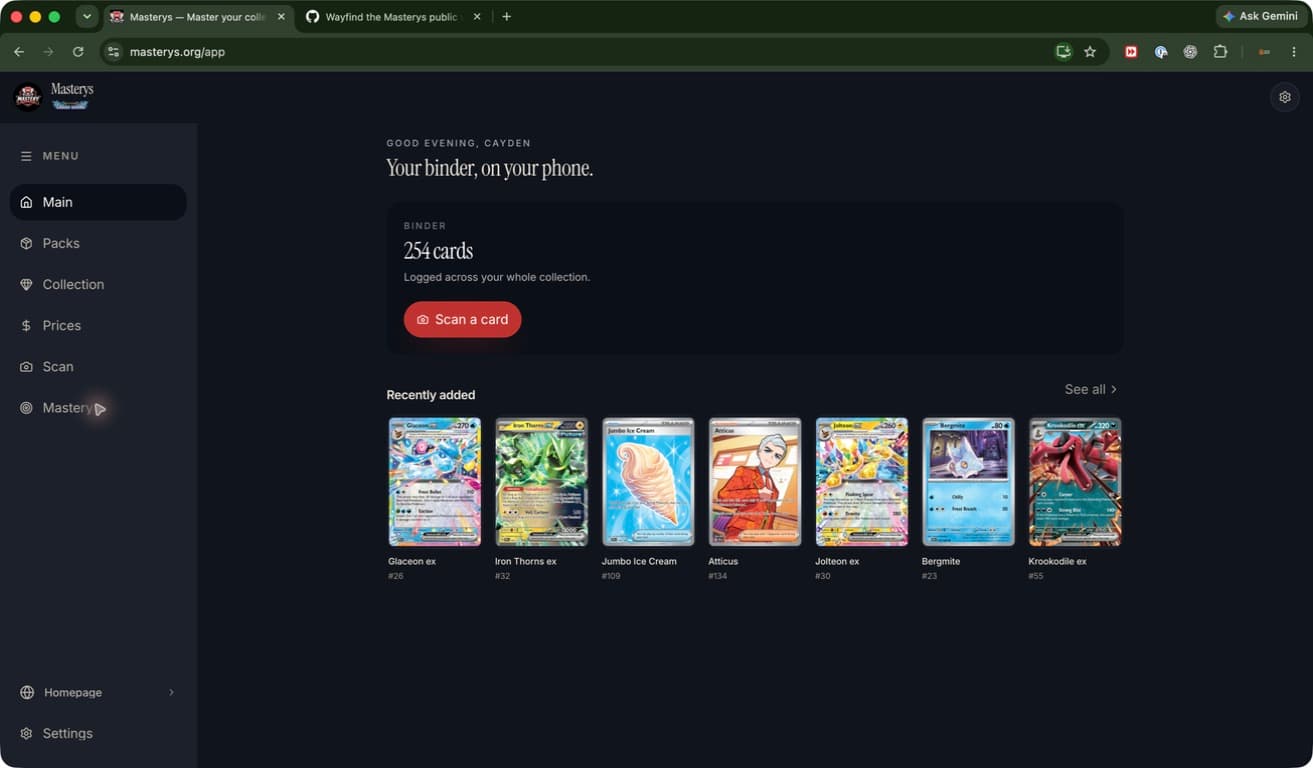View site information beside the URL

(x=113, y=51)
